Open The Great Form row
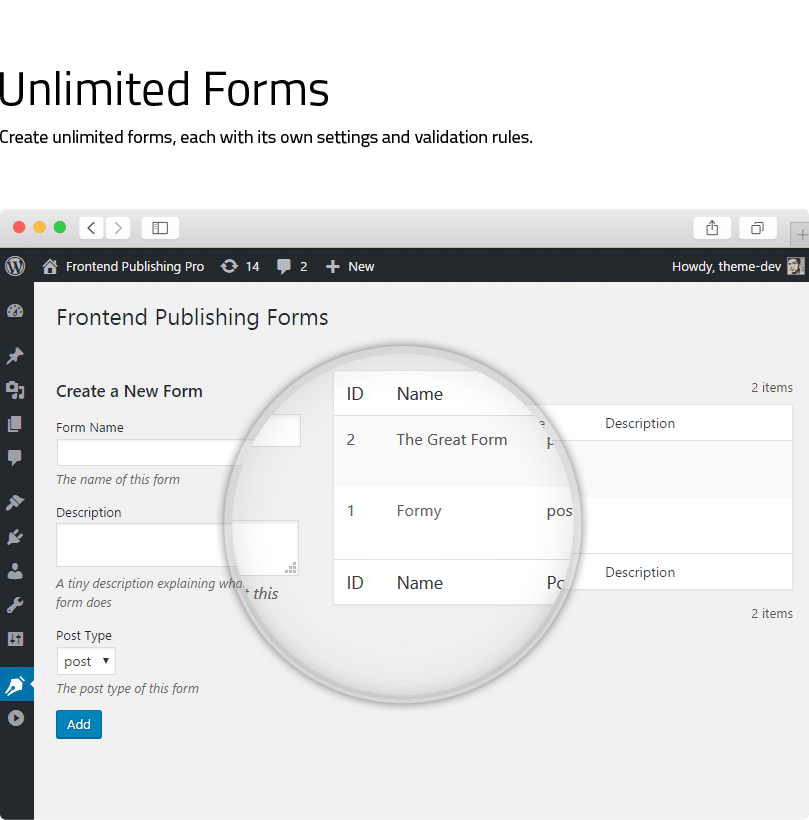 coord(452,440)
